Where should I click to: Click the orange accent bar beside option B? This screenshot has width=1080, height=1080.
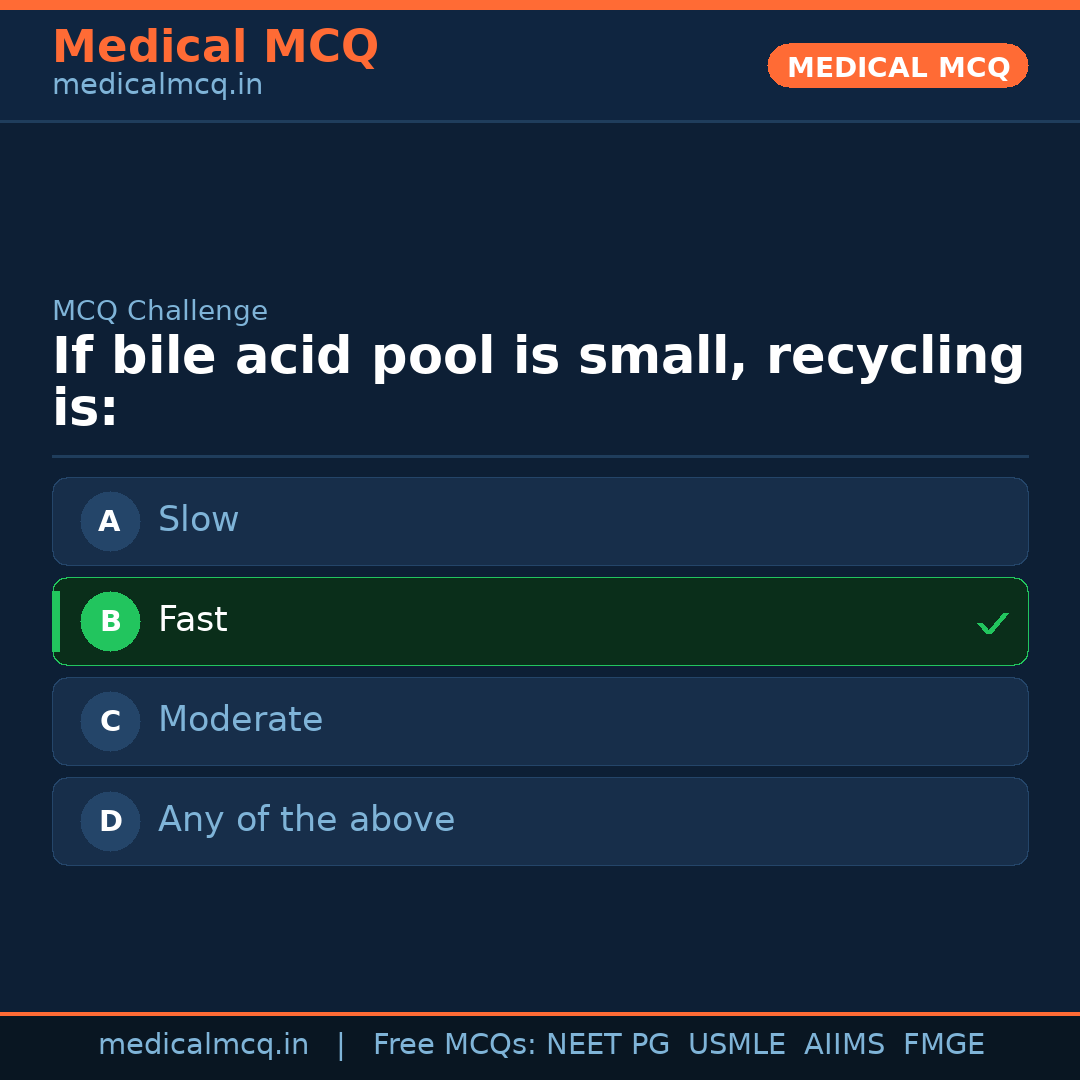(x=55, y=621)
